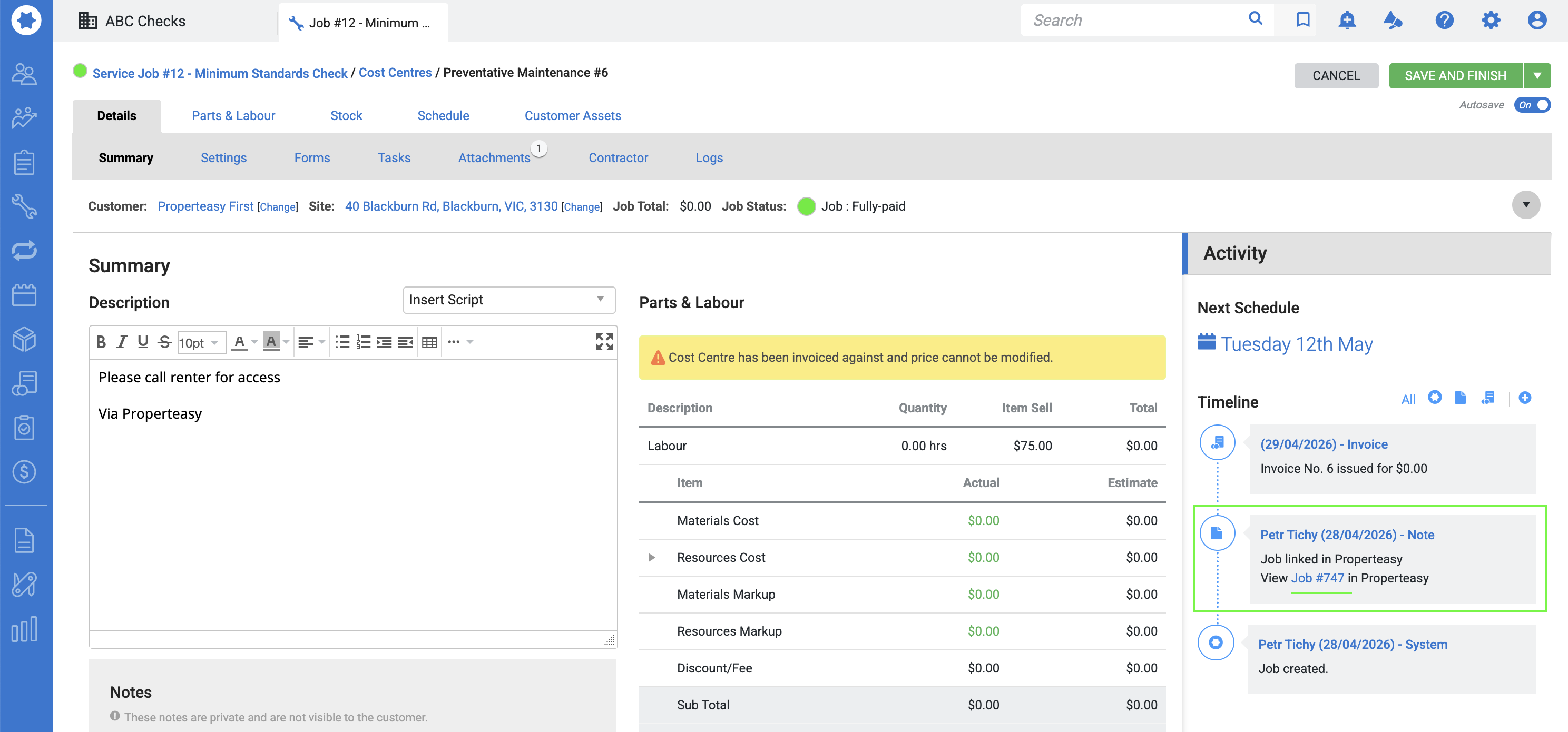Image resolution: width=1568 pixels, height=732 pixels.
Task: Toggle the Autosave switch
Action: click(x=1532, y=105)
